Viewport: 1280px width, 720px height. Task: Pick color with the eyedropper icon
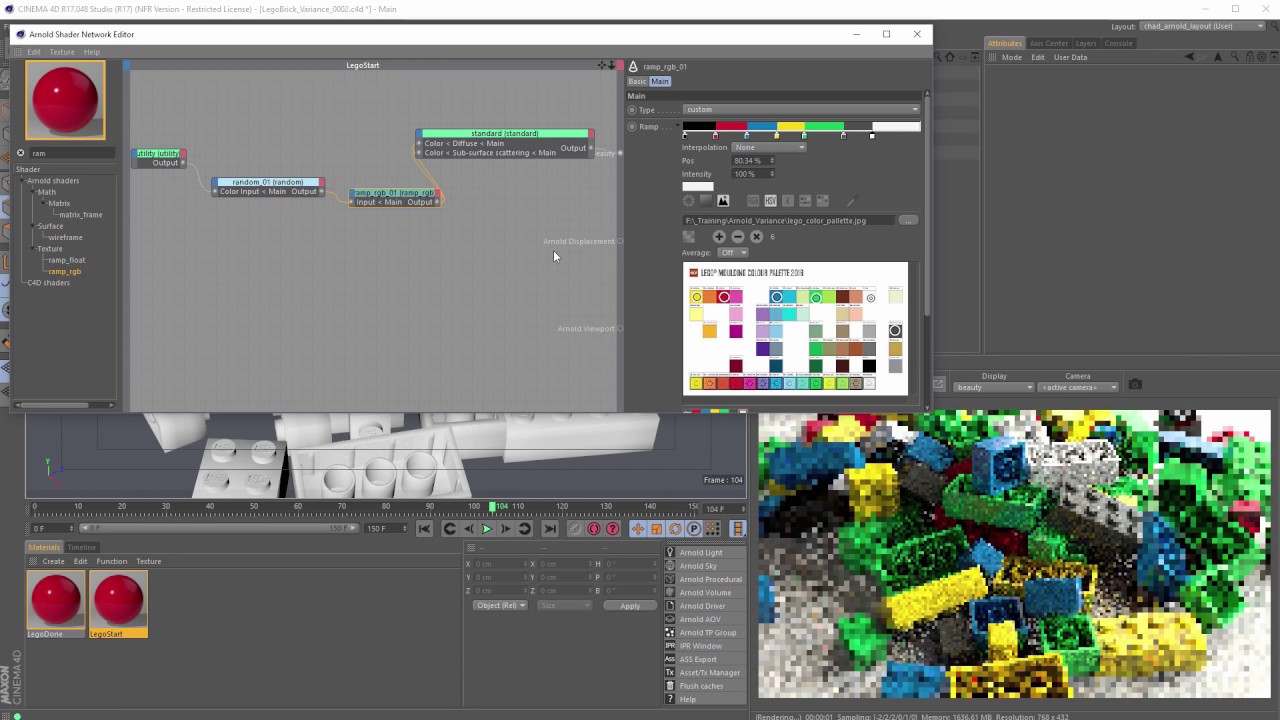point(852,201)
